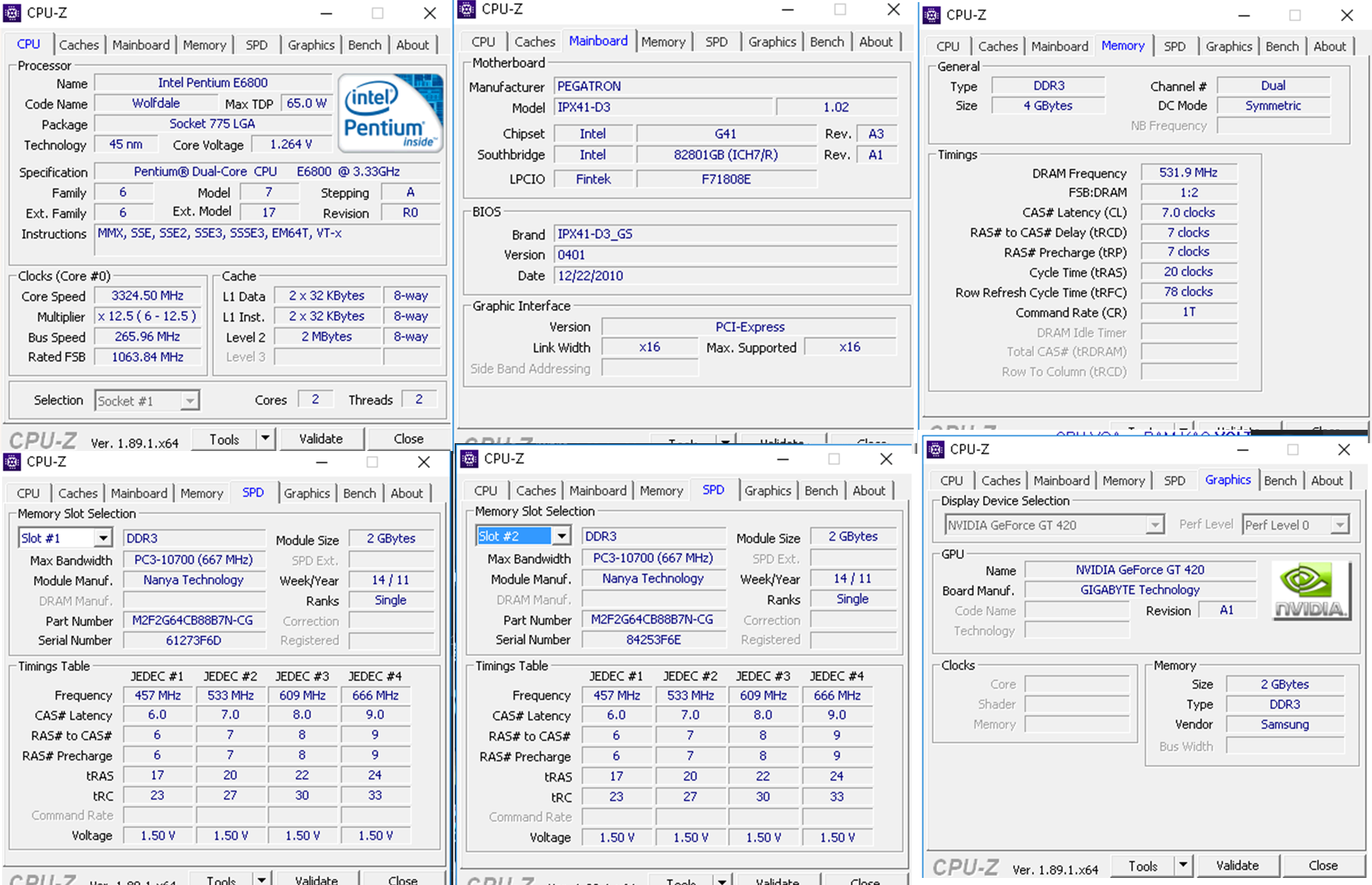Viewport: 1372px width, 885px height.
Task: Open the Slot #2 memory slot dropdown
Action: point(562,536)
